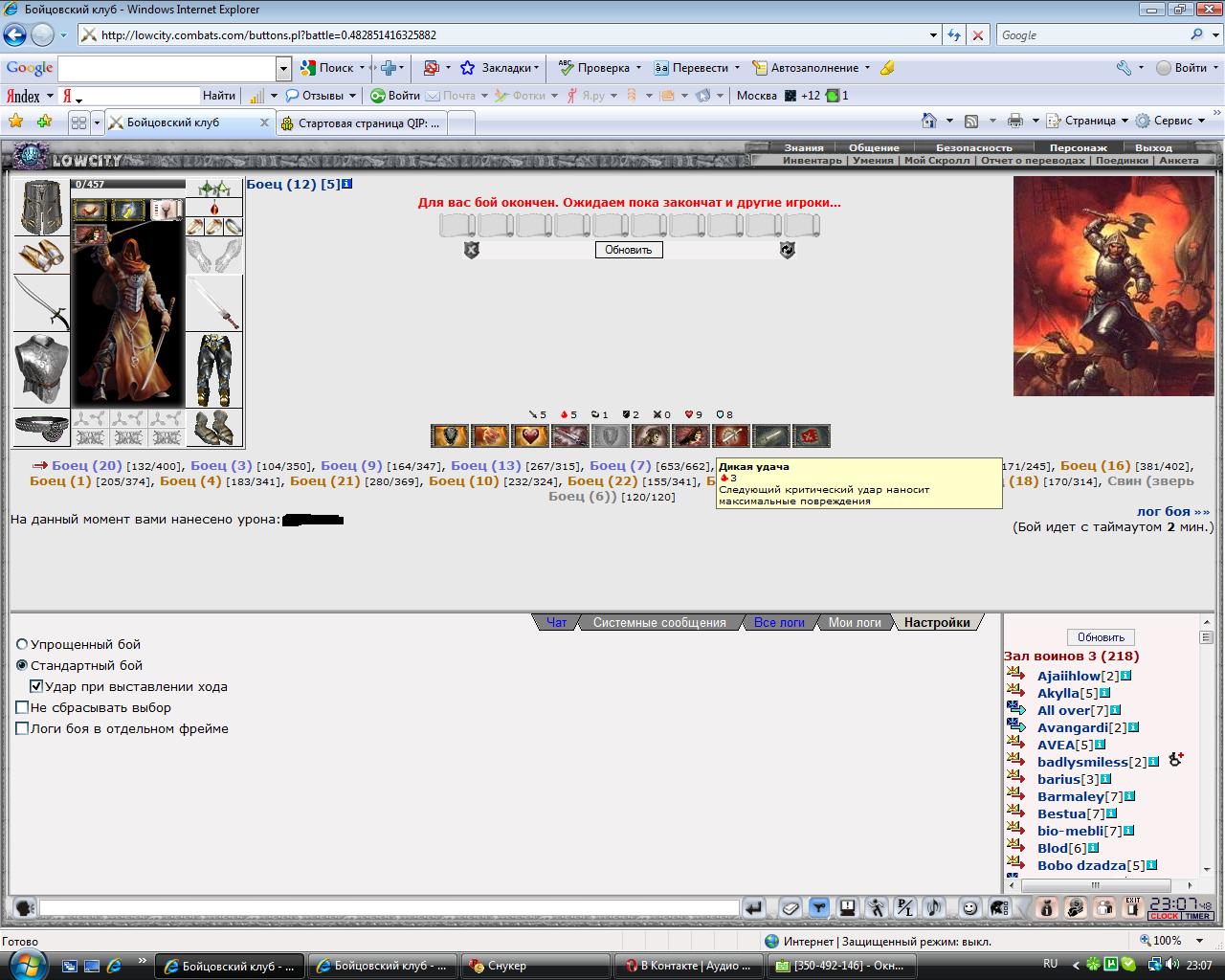Expand the Закладки dropdown
The height and width of the screenshot is (980, 1225).
pos(536,68)
